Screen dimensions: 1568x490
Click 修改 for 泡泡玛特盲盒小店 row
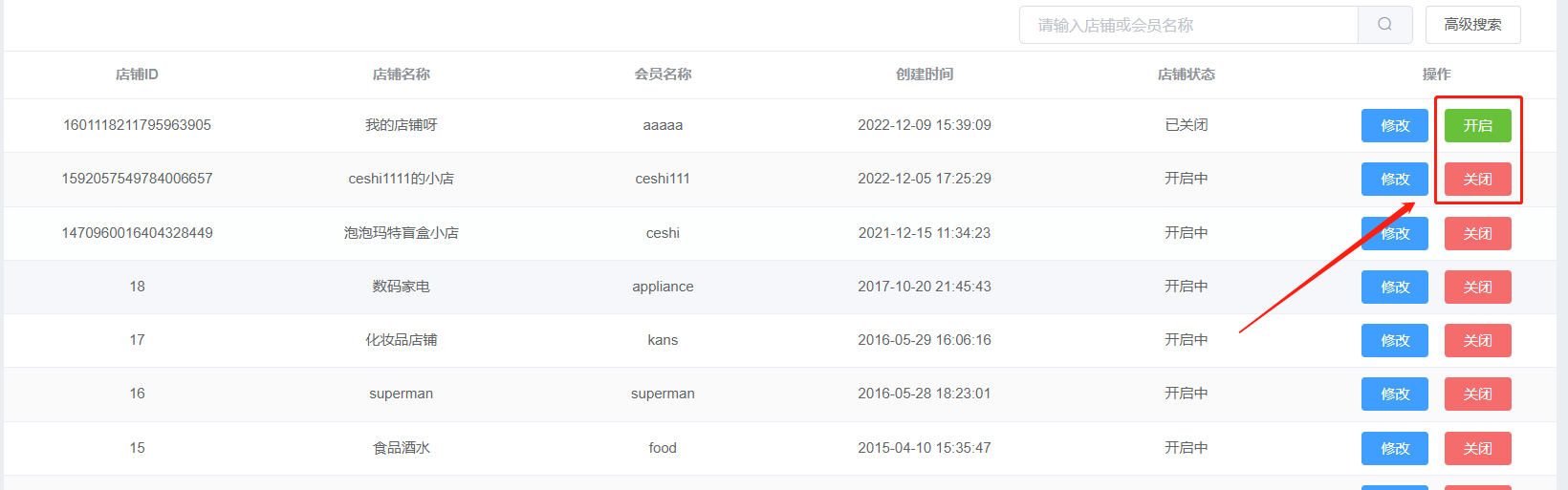[x=1395, y=233]
